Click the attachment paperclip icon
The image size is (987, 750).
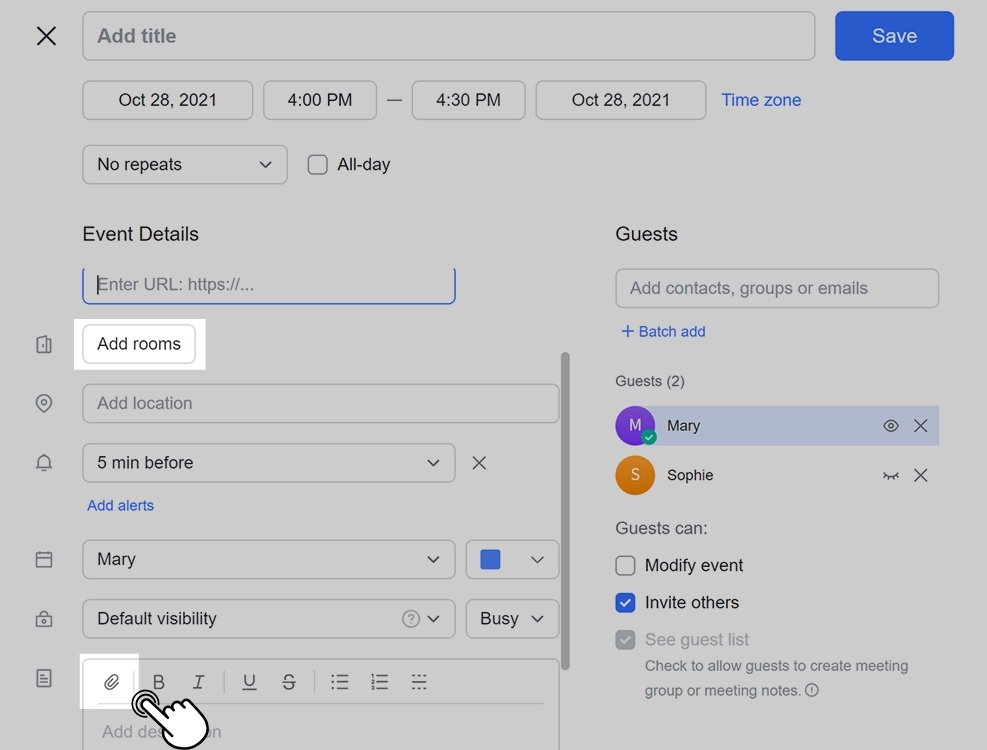tap(111, 682)
